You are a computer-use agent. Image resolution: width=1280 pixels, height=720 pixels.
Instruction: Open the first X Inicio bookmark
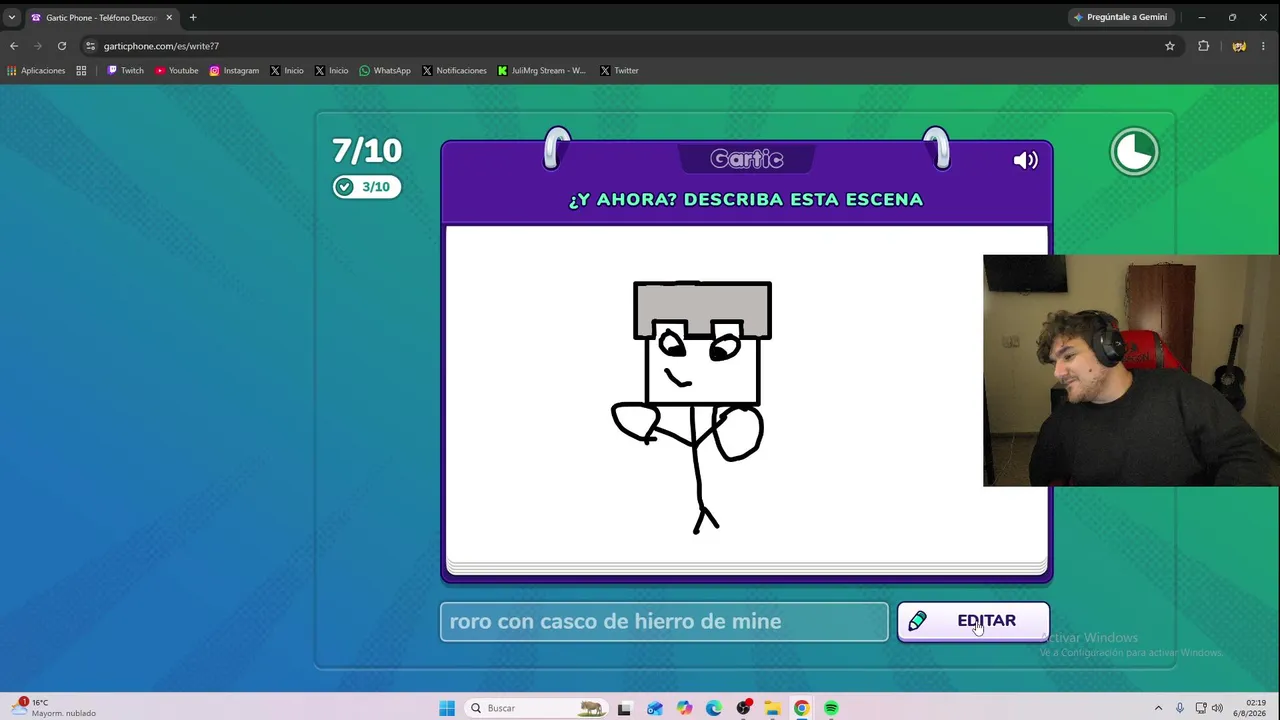(287, 71)
